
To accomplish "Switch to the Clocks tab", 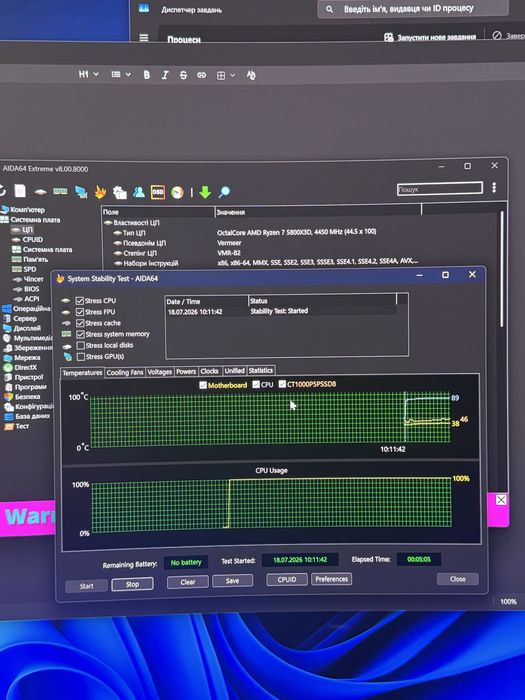I will coord(209,371).
